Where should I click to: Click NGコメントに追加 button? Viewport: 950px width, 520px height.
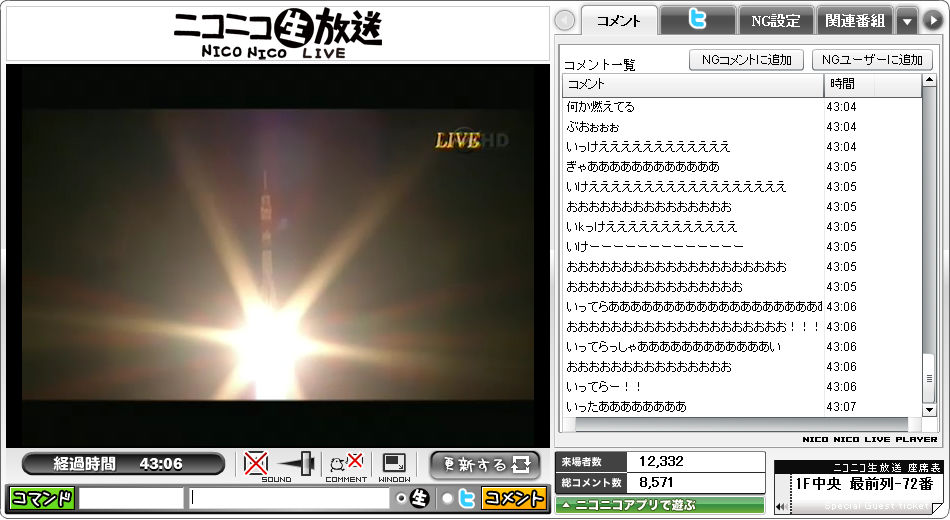(746, 59)
